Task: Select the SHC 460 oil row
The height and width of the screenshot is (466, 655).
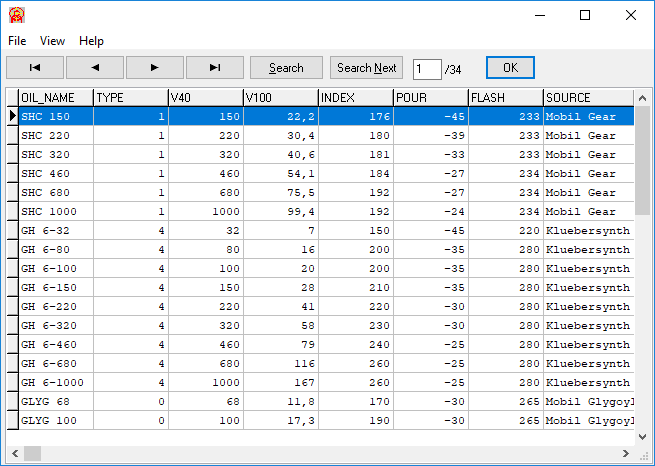Action: point(55,174)
